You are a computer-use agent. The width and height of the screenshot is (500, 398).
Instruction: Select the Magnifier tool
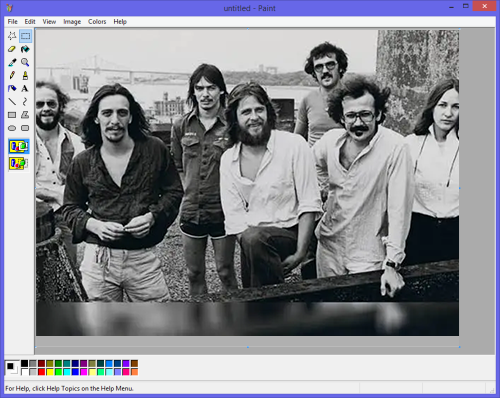pyautogui.click(x=25, y=62)
